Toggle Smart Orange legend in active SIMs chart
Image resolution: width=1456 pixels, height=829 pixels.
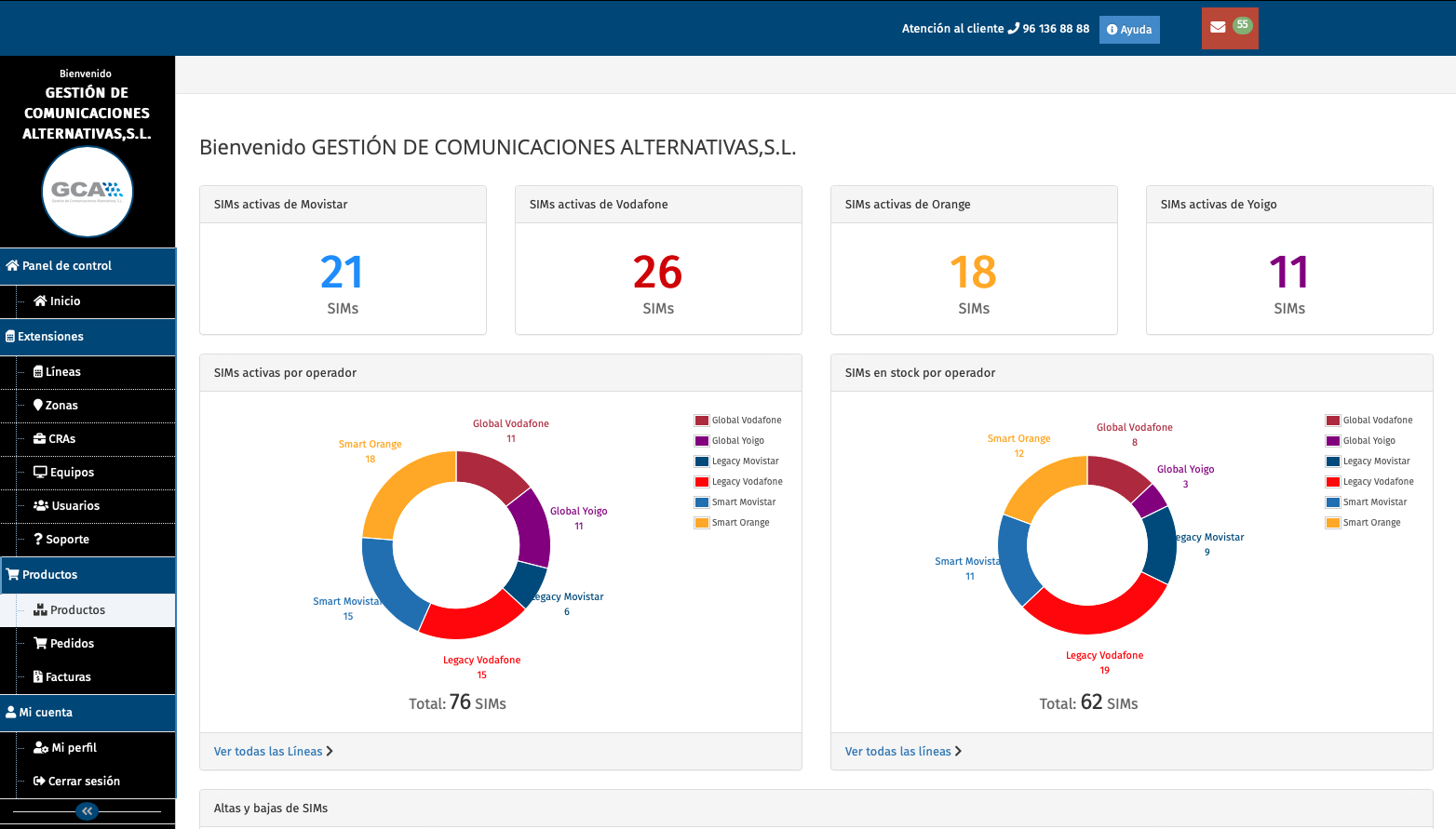point(733,523)
